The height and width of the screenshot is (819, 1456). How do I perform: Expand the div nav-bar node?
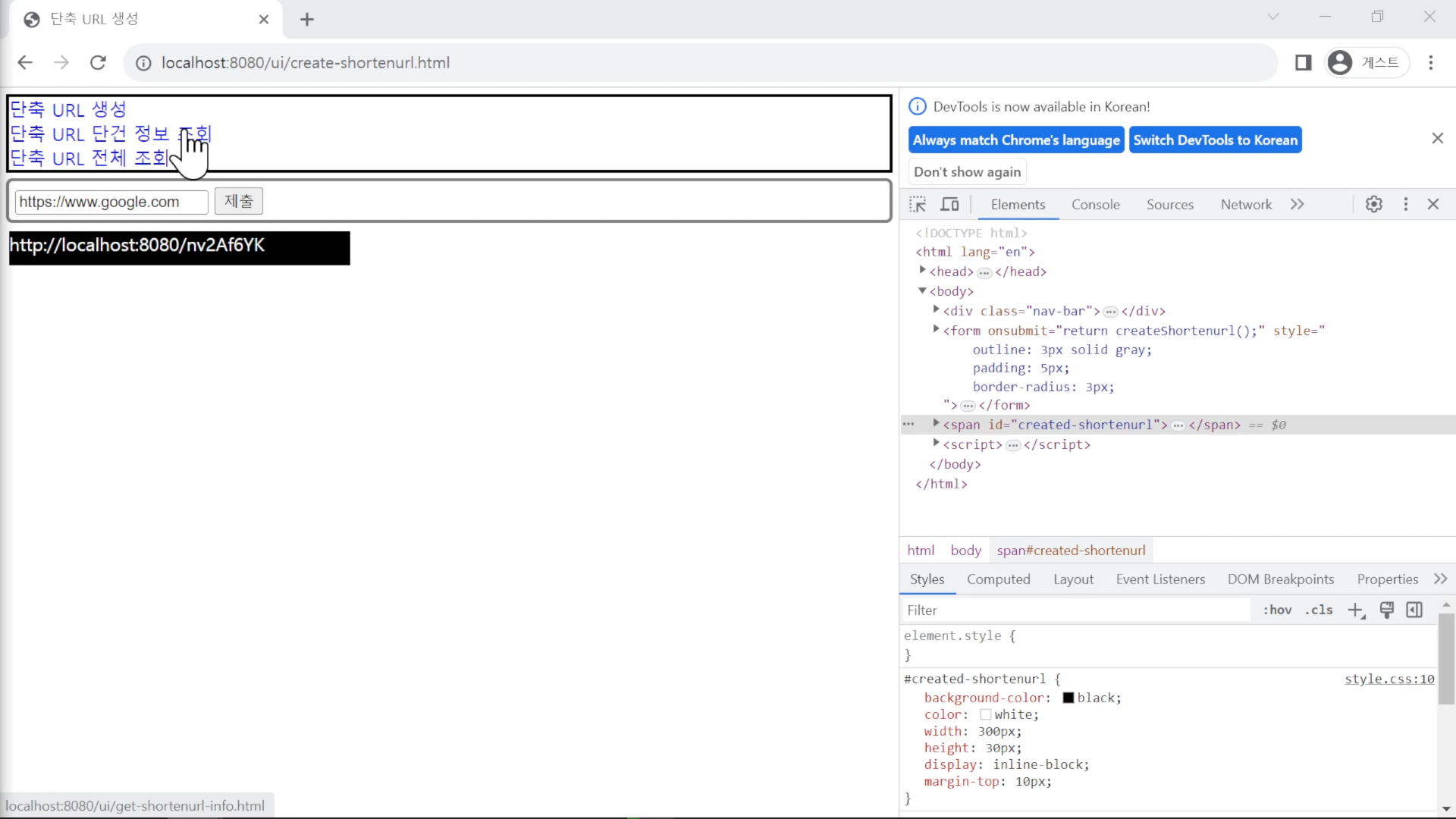click(936, 309)
